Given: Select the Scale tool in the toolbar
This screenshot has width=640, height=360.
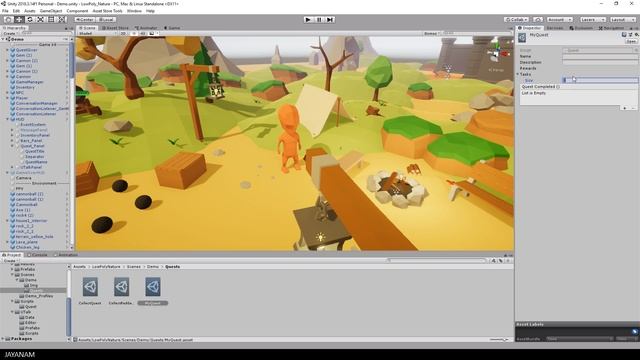Looking at the screenshot, I should (40, 19).
